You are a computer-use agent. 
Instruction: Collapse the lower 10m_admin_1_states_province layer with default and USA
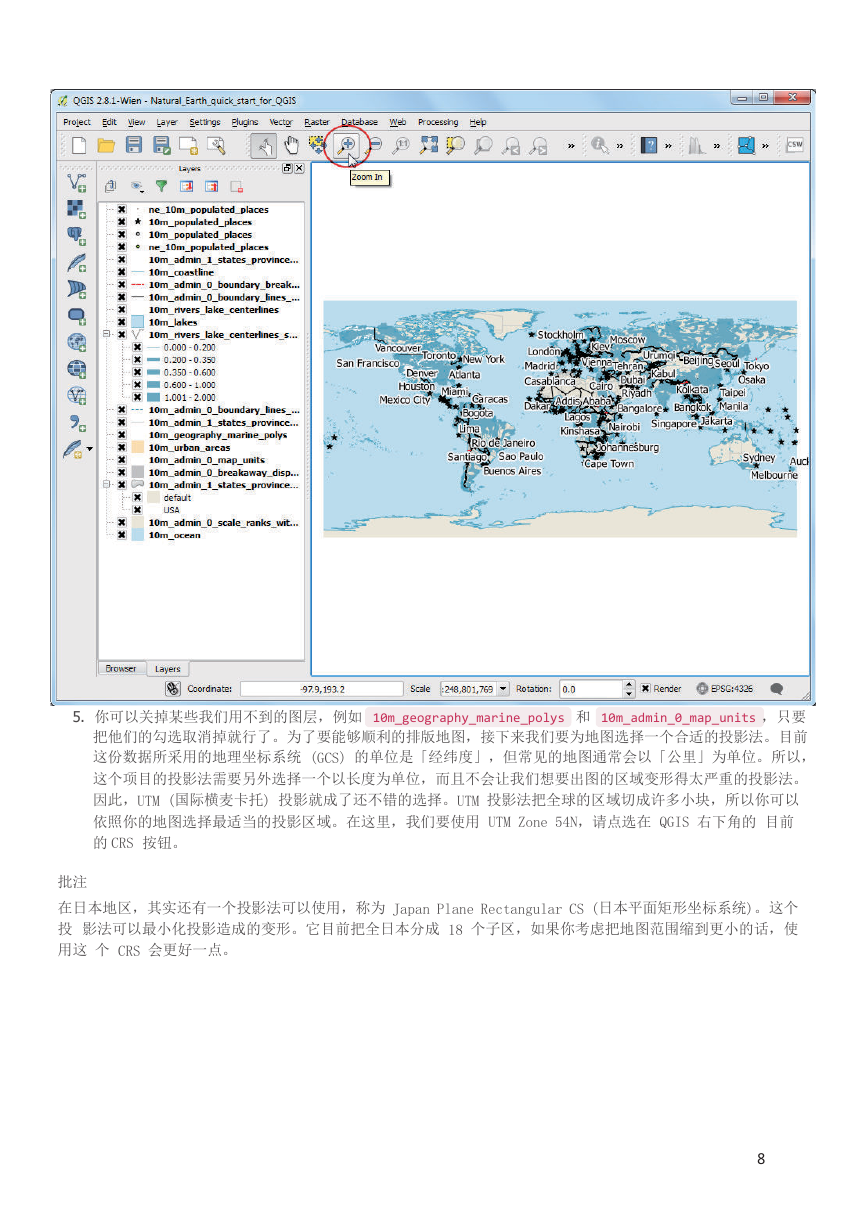pyautogui.click(x=107, y=485)
